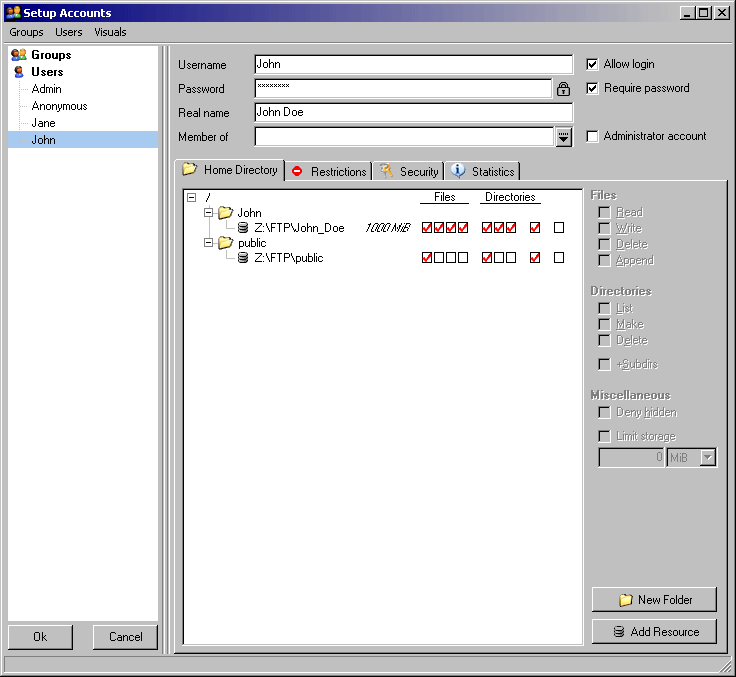Click the Limit storage value field

632,457
